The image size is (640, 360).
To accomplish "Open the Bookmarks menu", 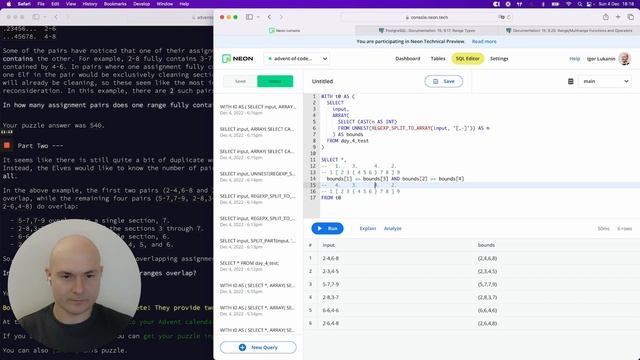I will point(115,4).
